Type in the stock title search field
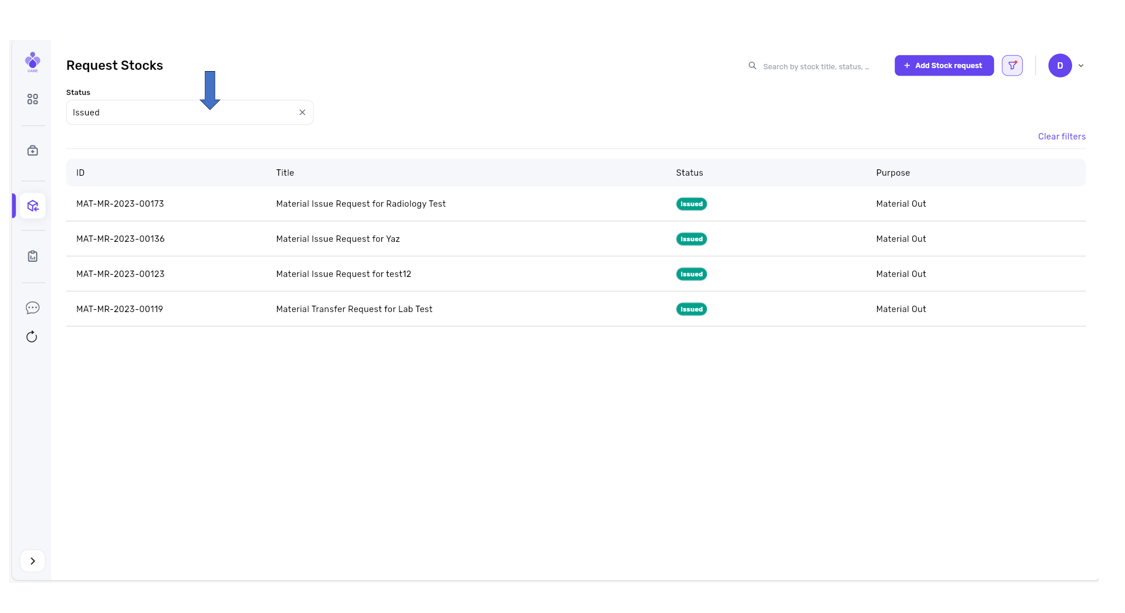The height and width of the screenshot is (613, 1125). tap(816, 67)
